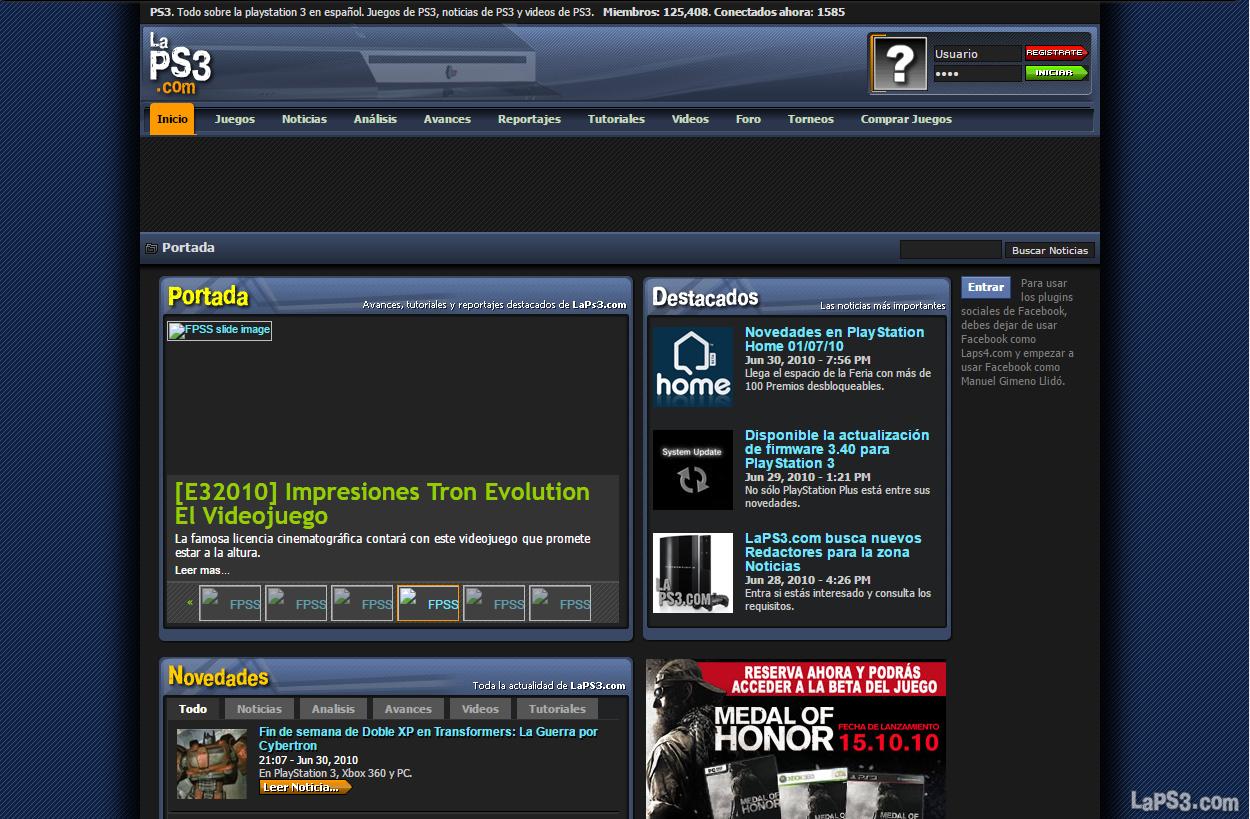Click the Usuario username field
Screen dimensions: 1250x819
coord(976,54)
